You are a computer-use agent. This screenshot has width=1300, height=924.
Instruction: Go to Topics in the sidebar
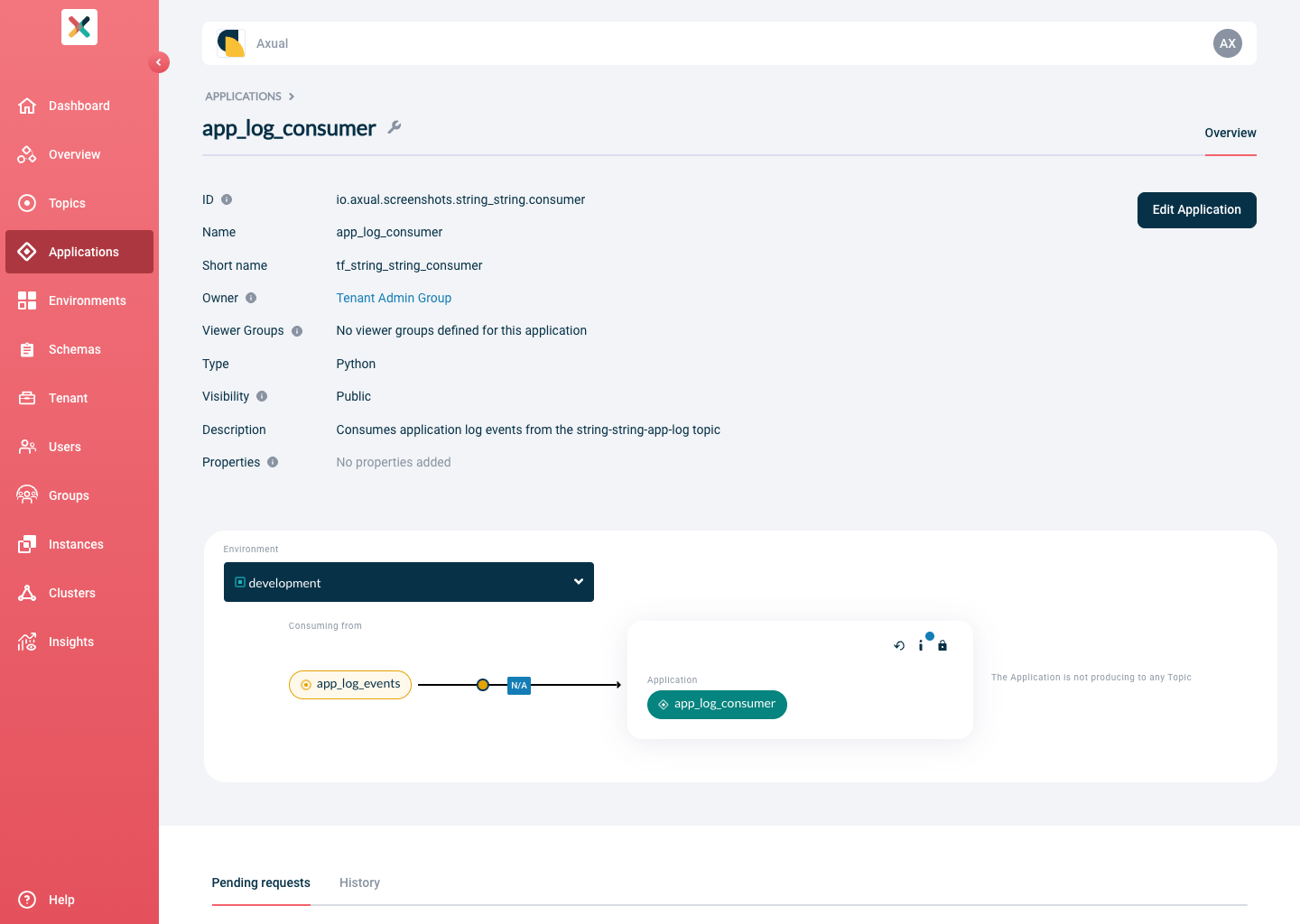pos(79,203)
